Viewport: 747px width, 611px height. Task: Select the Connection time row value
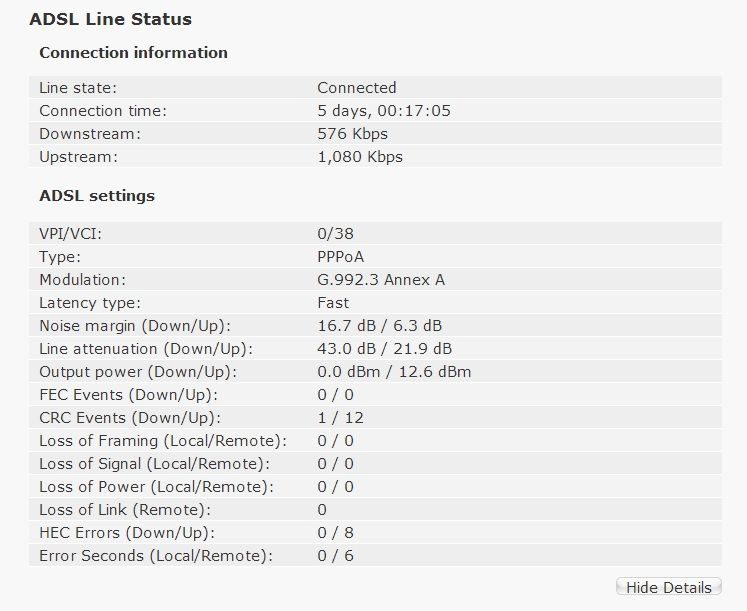point(384,111)
